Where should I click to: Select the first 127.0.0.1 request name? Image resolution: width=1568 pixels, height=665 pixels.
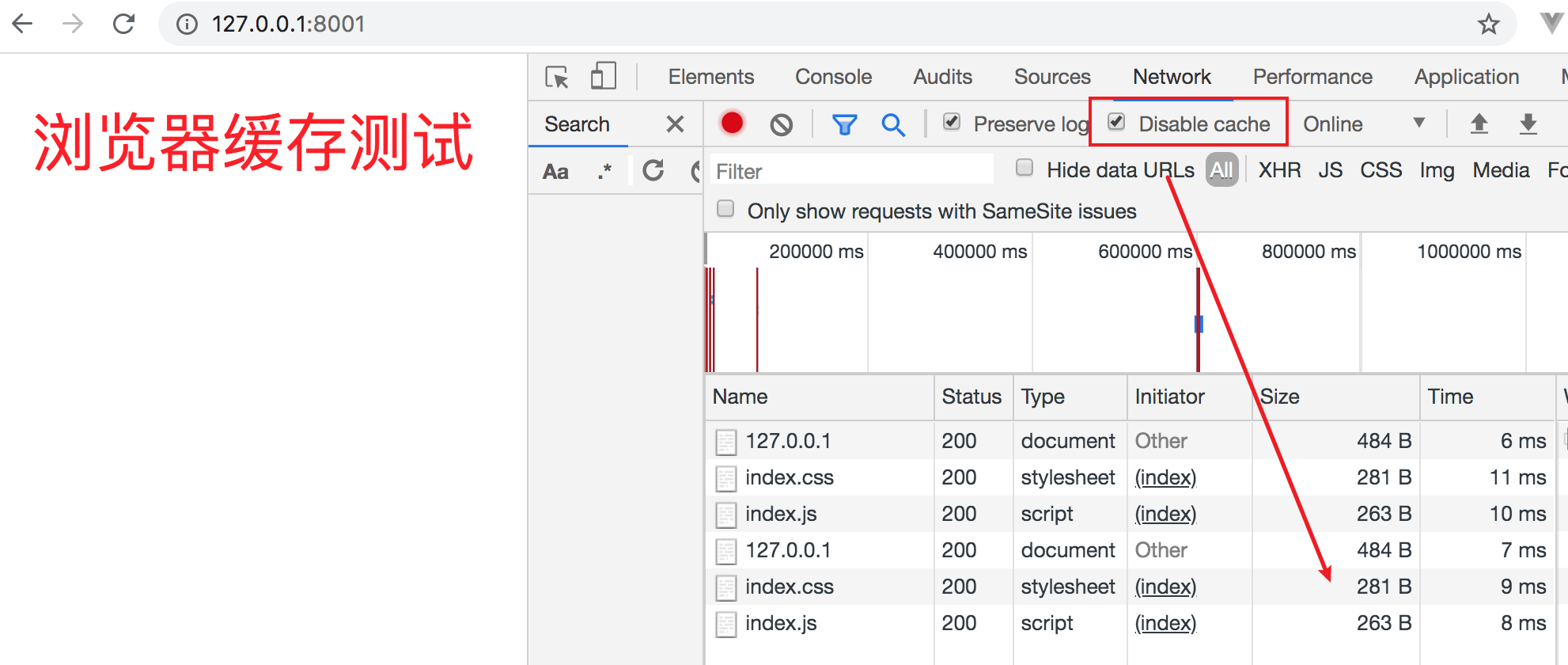(x=788, y=441)
